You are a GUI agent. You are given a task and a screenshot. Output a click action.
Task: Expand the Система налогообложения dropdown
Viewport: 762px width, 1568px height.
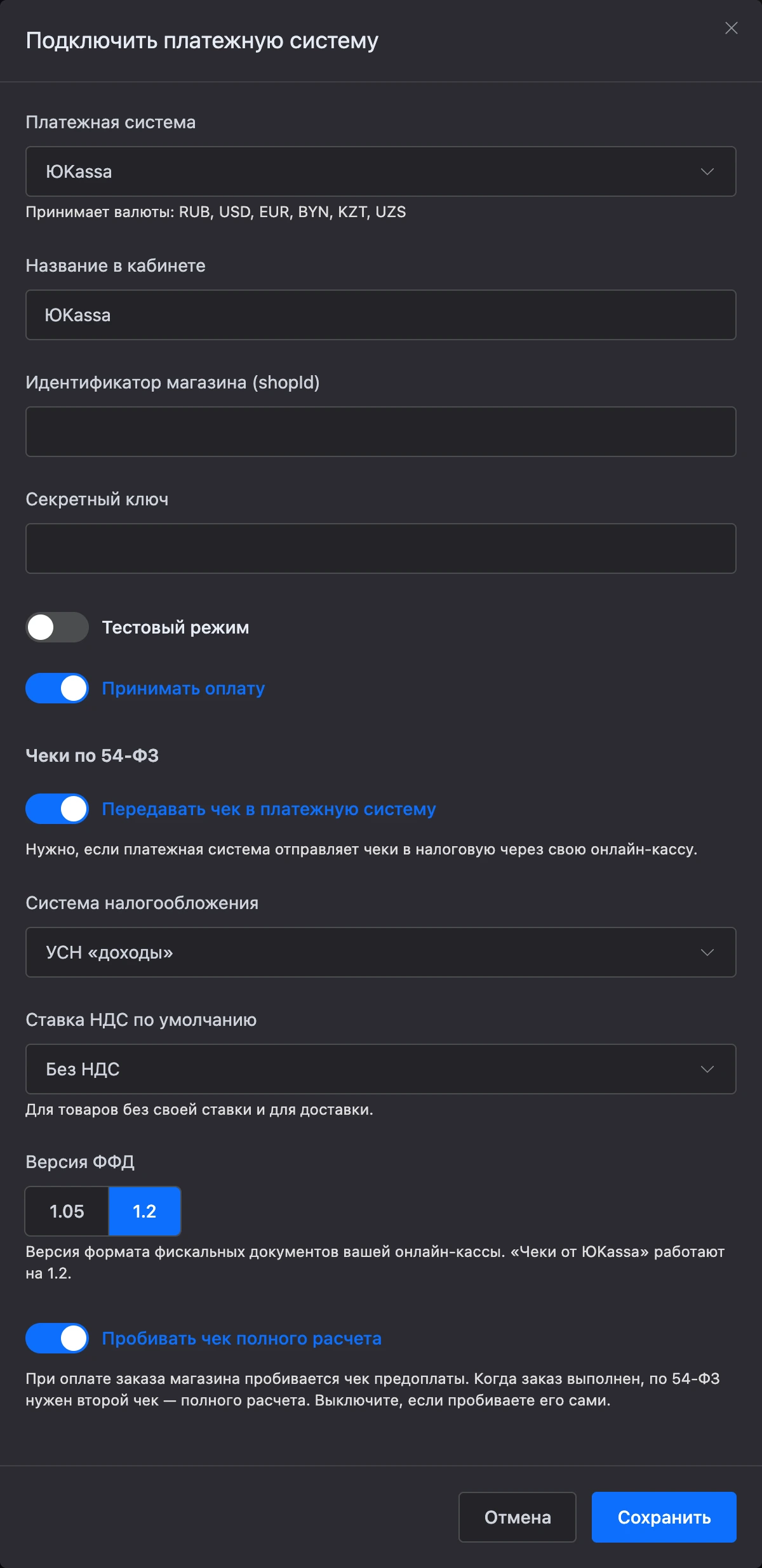381,952
